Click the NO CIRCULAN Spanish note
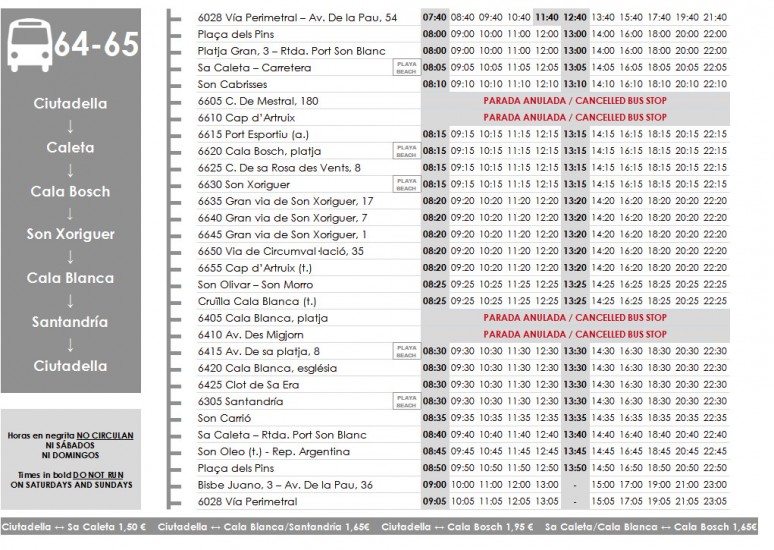This screenshot has width=774, height=550. pos(71,446)
